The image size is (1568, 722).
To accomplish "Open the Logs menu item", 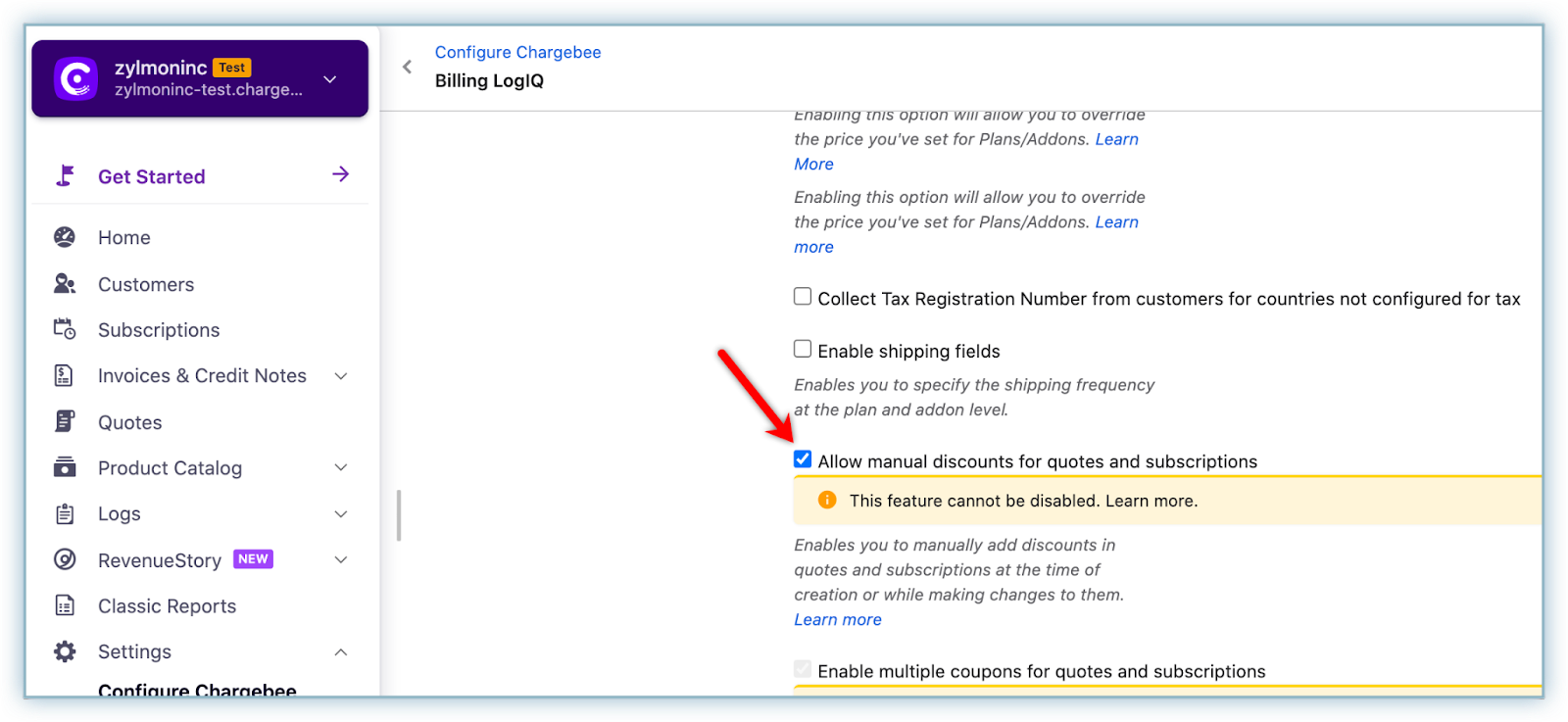I will [x=120, y=514].
